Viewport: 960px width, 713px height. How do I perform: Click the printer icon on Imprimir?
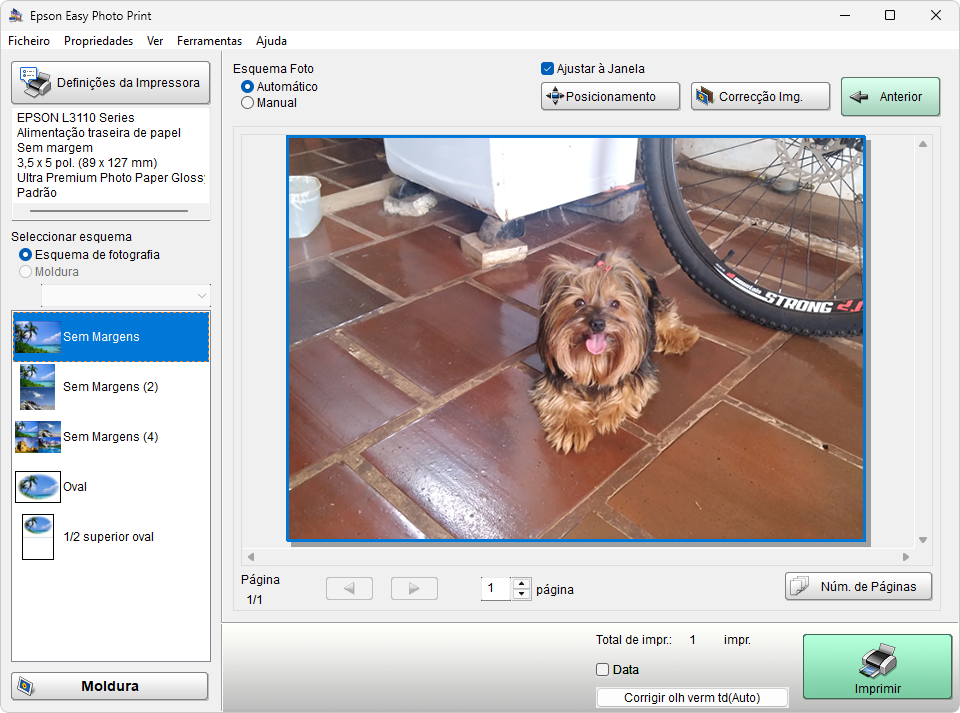pyautogui.click(x=879, y=661)
